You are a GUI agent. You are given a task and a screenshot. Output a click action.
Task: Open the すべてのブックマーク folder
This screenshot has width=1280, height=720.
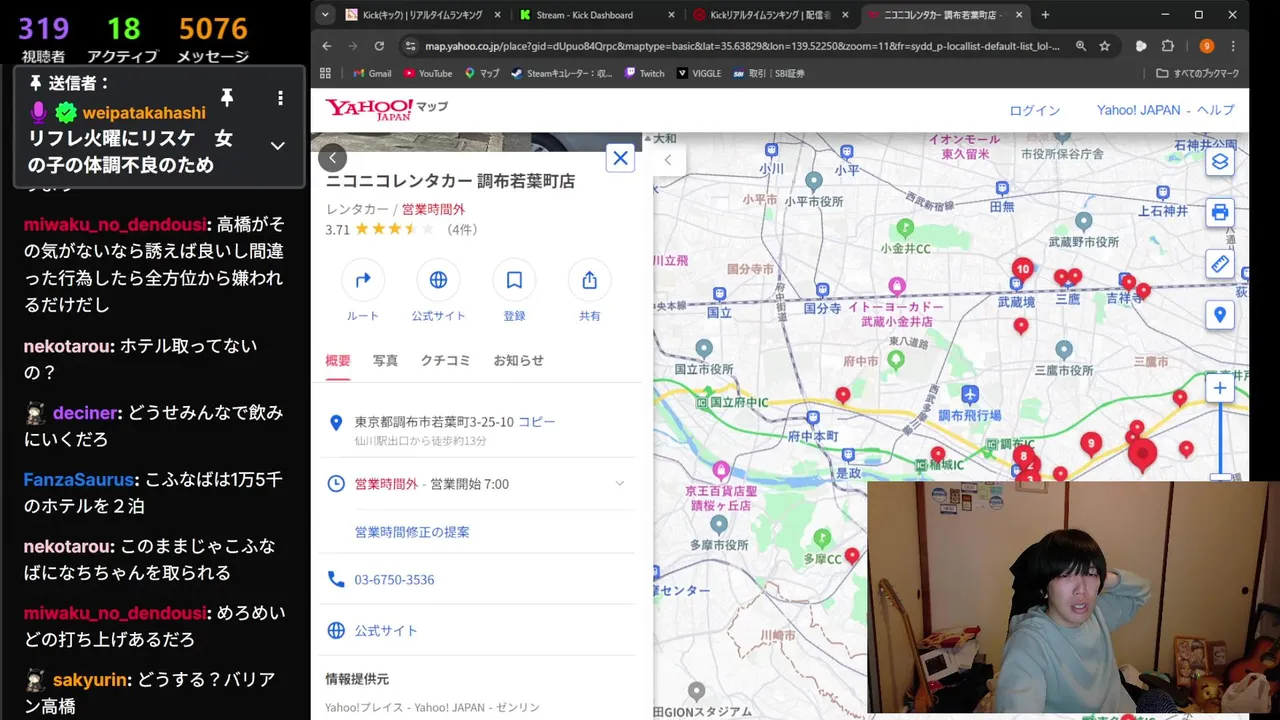click(1198, 73)
